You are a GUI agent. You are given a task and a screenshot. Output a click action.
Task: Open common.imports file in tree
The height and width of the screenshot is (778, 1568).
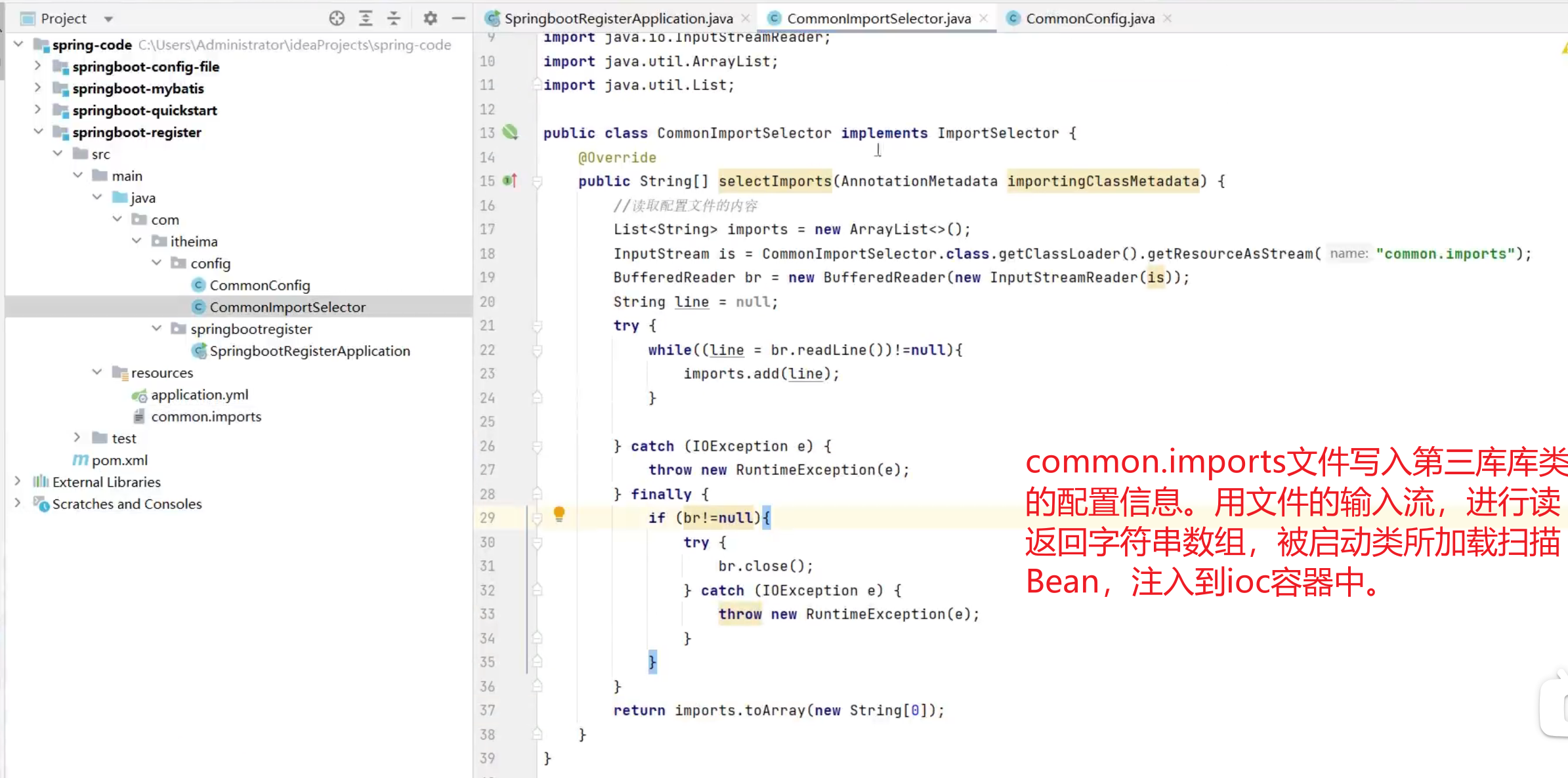point(205,417)
